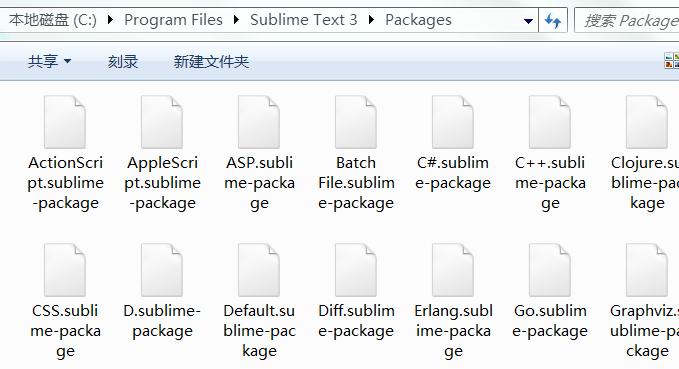Click the AppleScript.sublime-package file name
The height and width of the screenshot is (369, 679).
point(162,183)
